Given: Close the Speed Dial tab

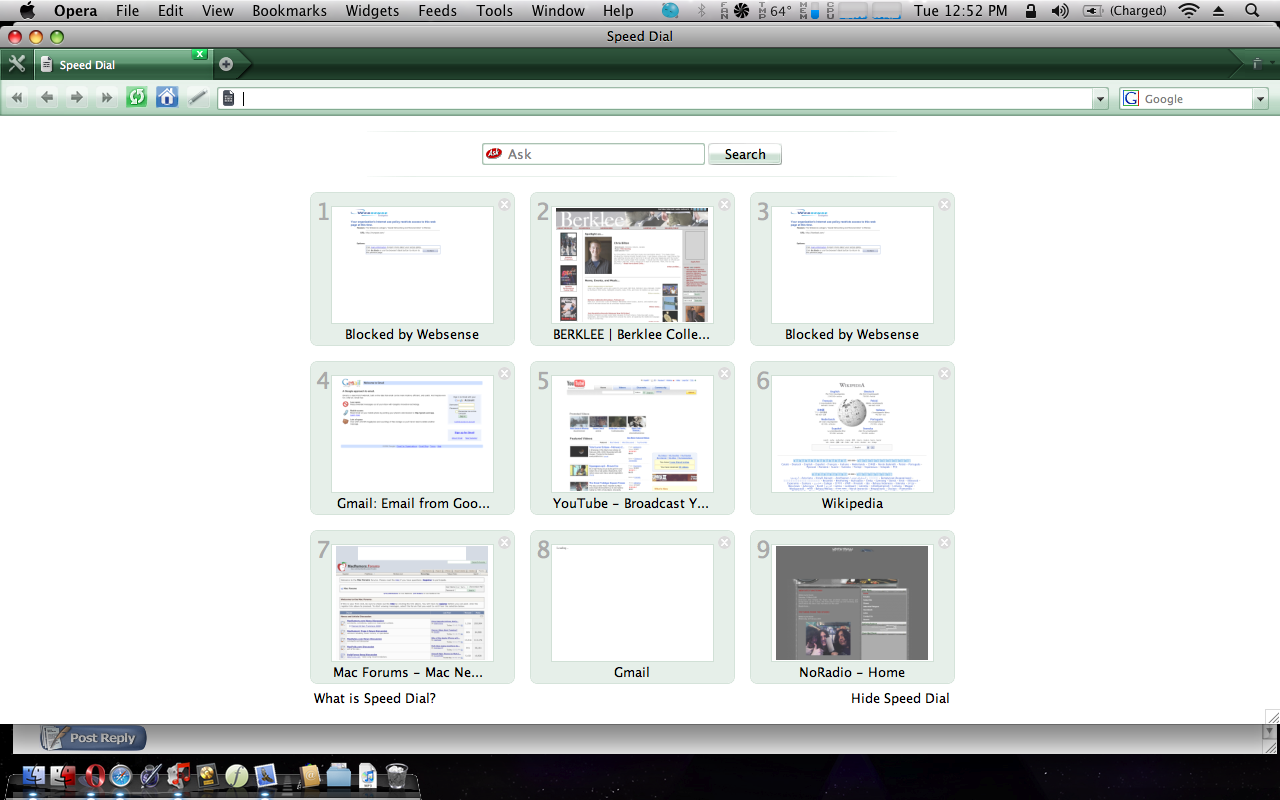Looking at the screenshot, I should 200,54.
